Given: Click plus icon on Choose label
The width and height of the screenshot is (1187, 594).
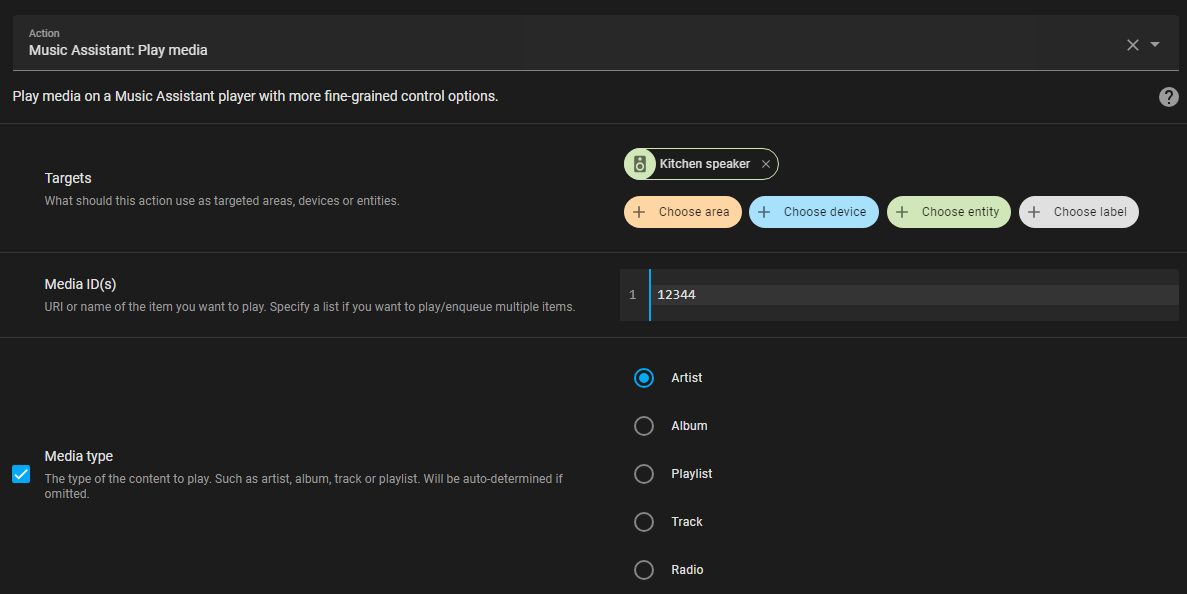Looking at the screenshot, I should click(1035, 212).
